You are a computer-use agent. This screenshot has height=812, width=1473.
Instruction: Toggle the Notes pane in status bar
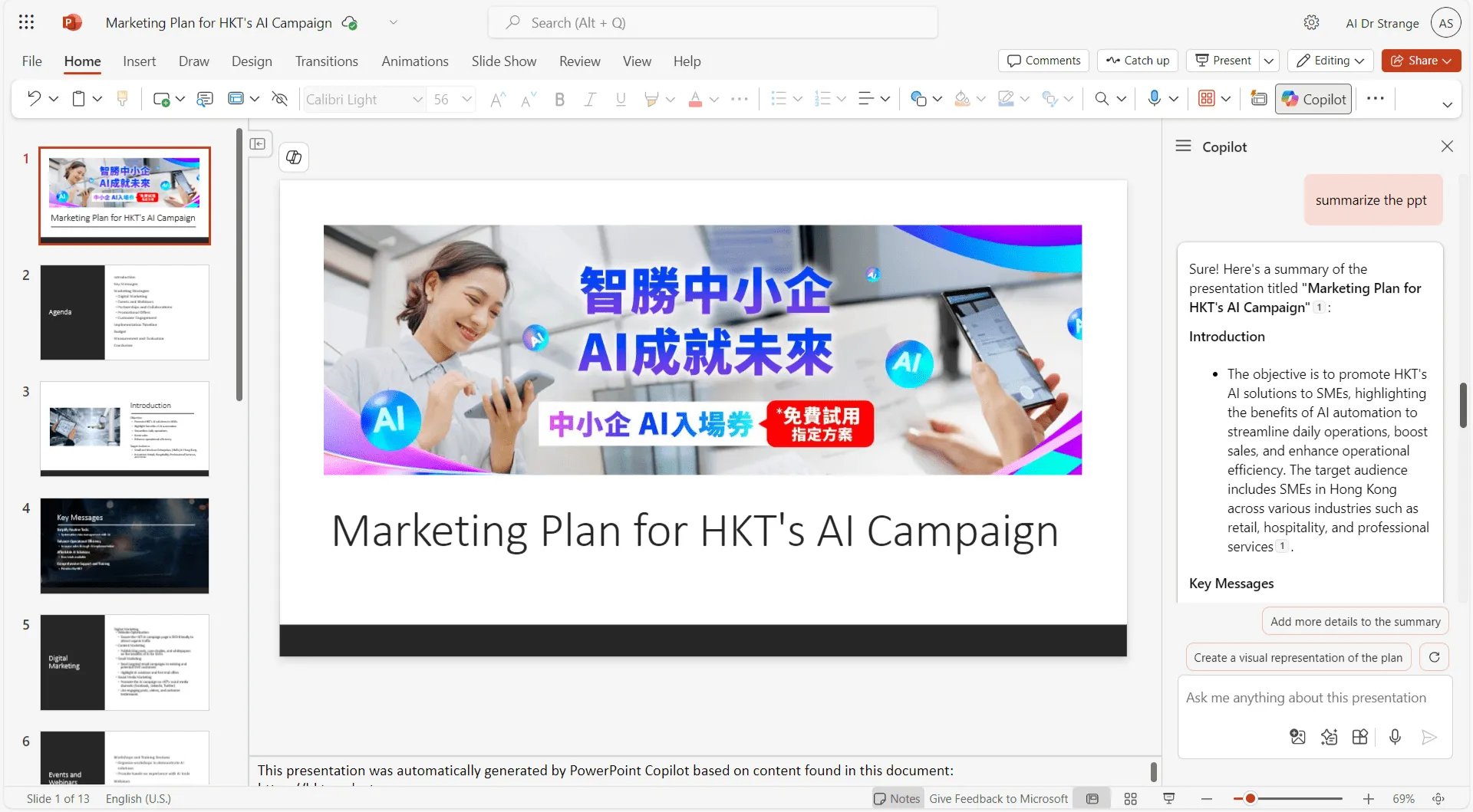[x=897, y=799]
